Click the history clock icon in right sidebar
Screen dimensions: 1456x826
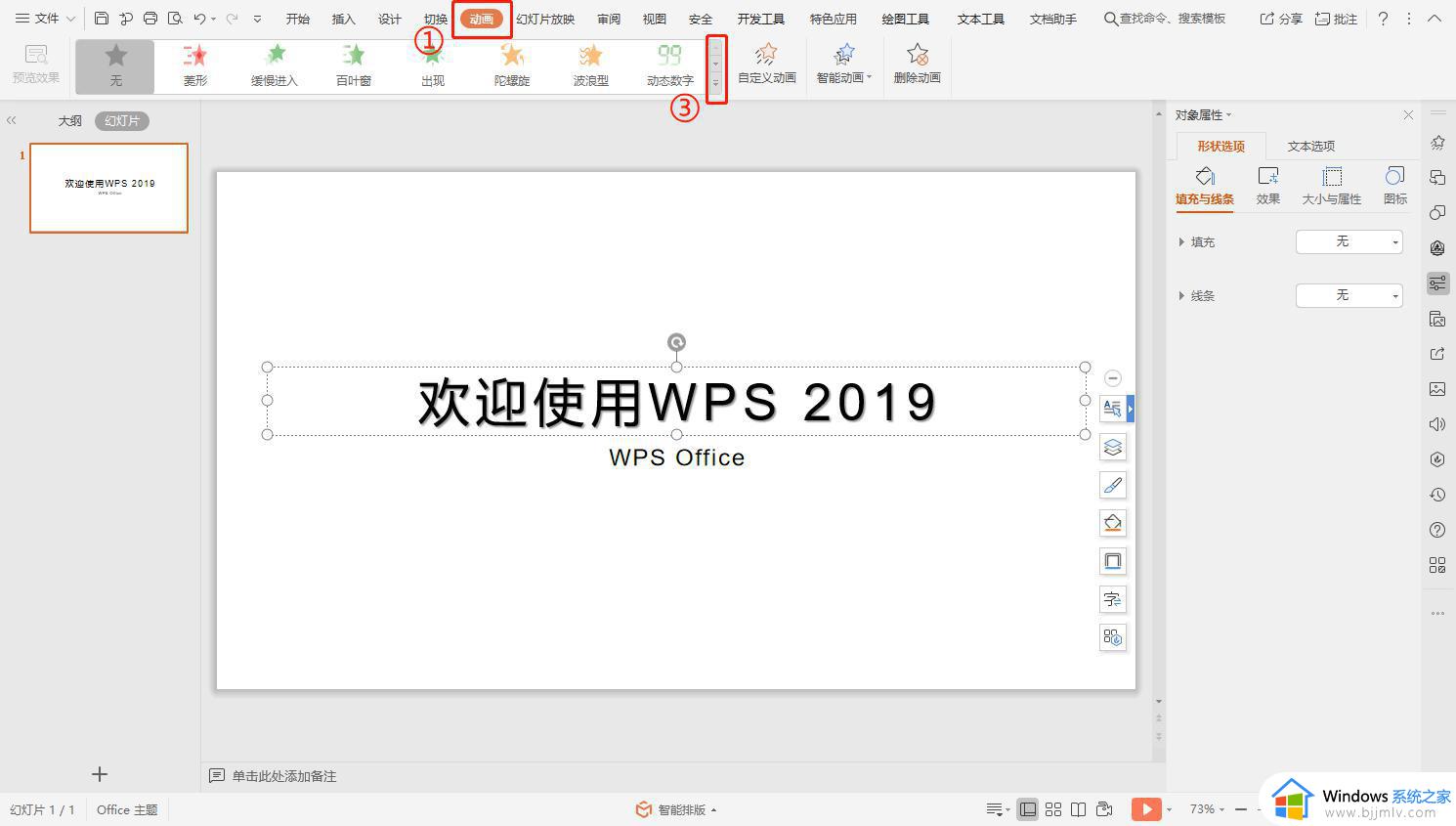click(1437, 495)
